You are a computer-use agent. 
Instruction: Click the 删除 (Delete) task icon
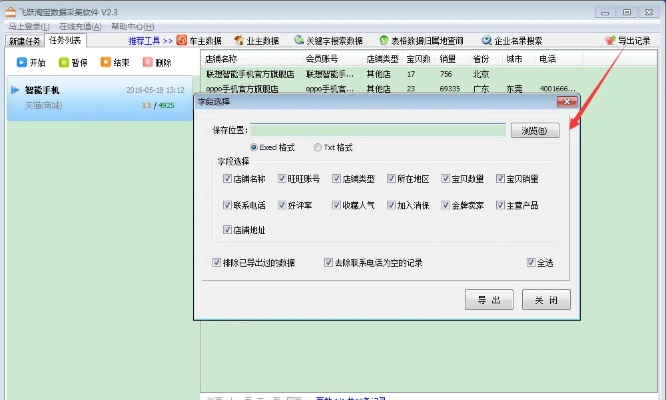pyautogui.click(x=148, y=62)
